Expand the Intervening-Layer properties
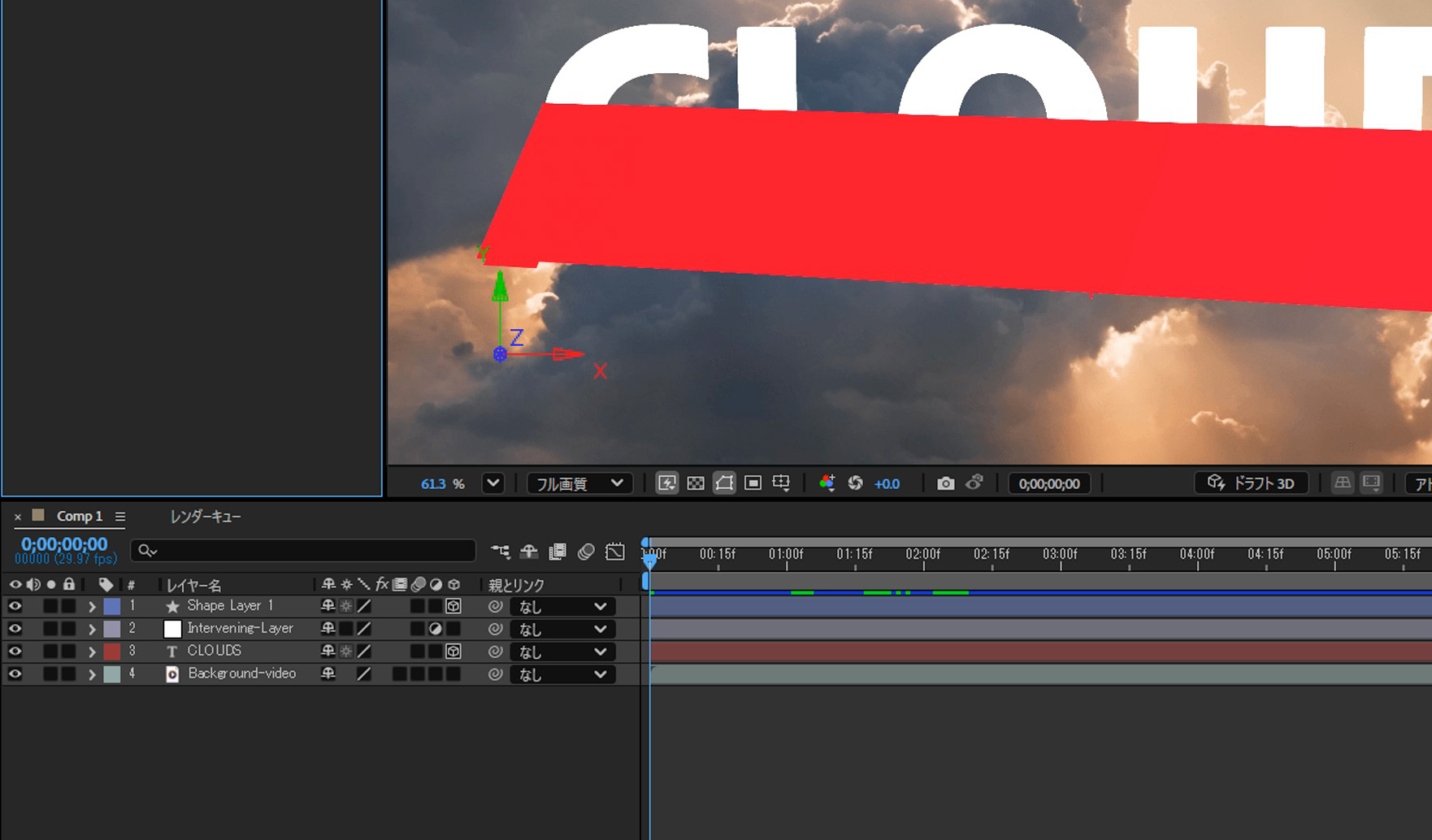Viewport: 1432px width, 840px height. click(x=92, y=629)
